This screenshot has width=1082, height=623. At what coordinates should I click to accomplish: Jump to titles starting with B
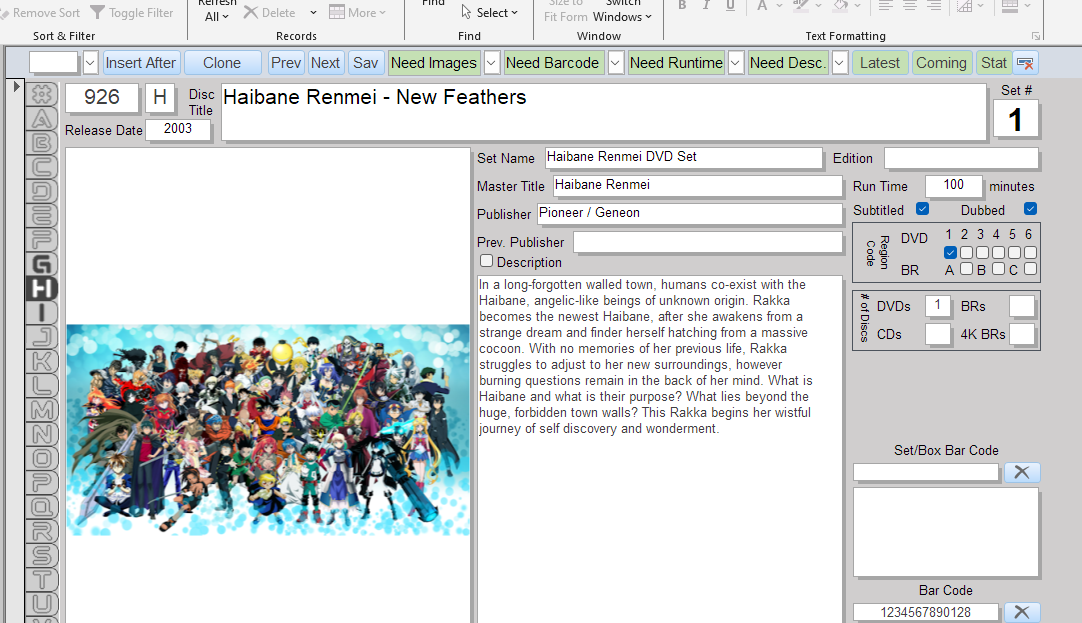click(x=42, y=143)
